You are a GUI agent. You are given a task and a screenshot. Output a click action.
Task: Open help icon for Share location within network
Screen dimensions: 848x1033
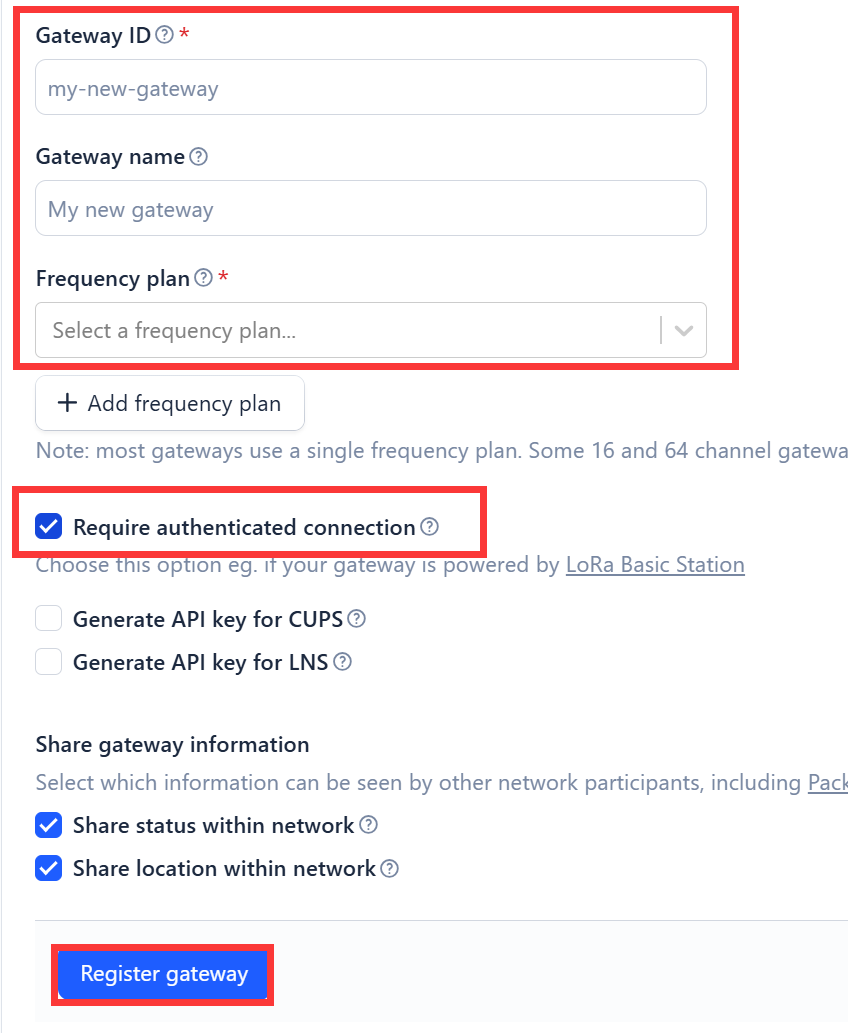click(x=390, y=868)
